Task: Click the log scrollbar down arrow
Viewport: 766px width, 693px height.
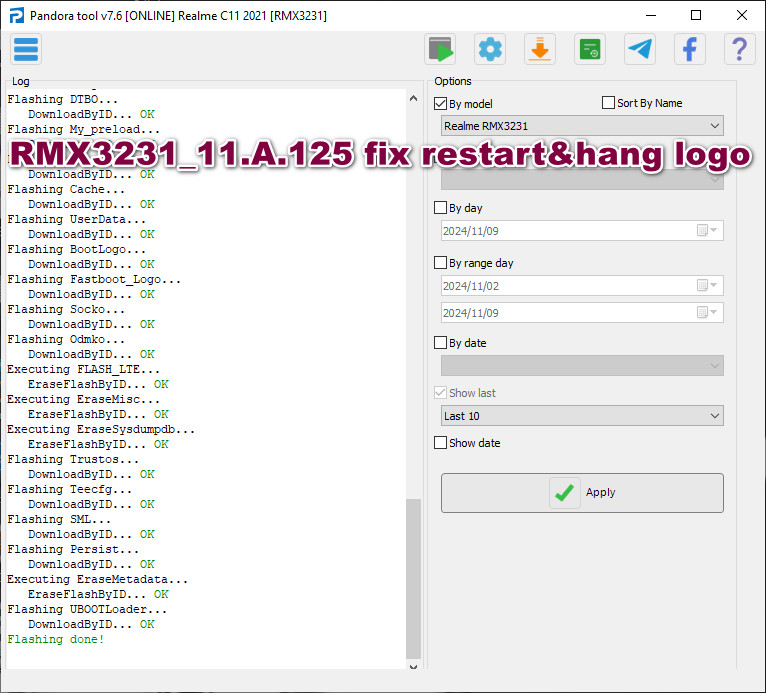Action: pyautogui.click(x=413, y=666)
